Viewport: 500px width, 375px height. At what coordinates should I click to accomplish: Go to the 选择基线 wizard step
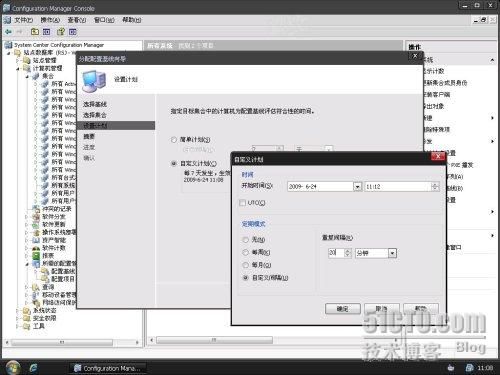[95, 104]
